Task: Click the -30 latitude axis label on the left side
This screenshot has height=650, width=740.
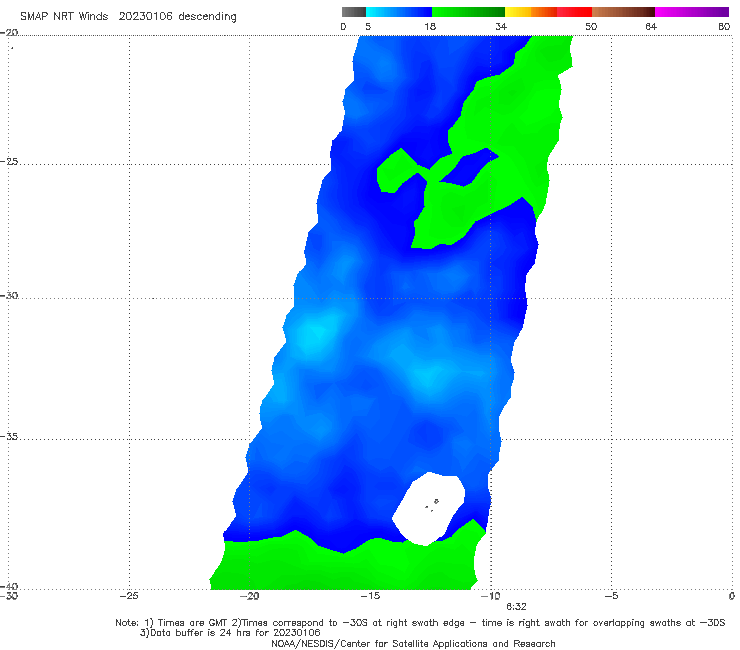Action: click(9, 295)
